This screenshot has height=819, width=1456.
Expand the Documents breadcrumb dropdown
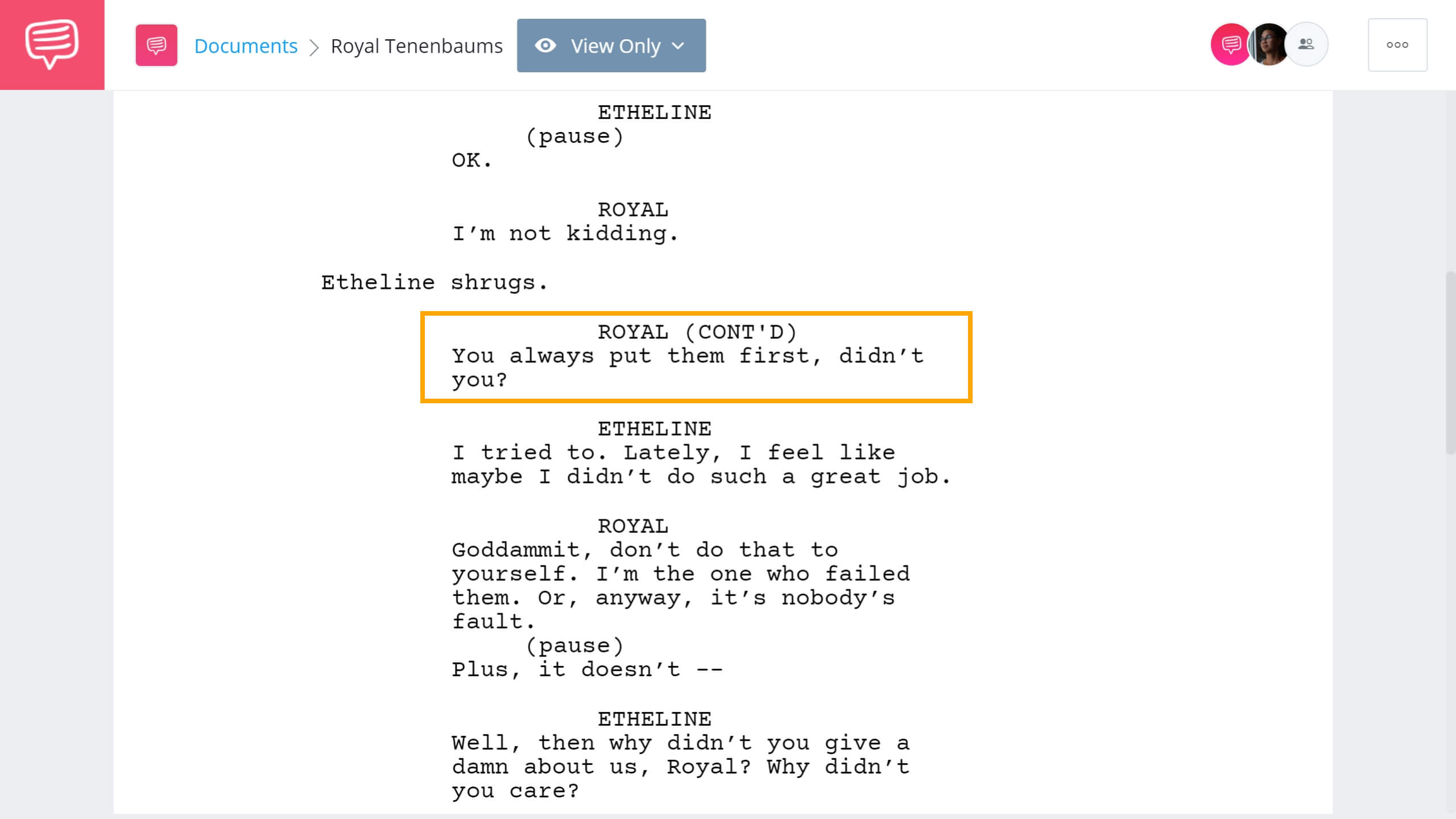tap(245, 45)
